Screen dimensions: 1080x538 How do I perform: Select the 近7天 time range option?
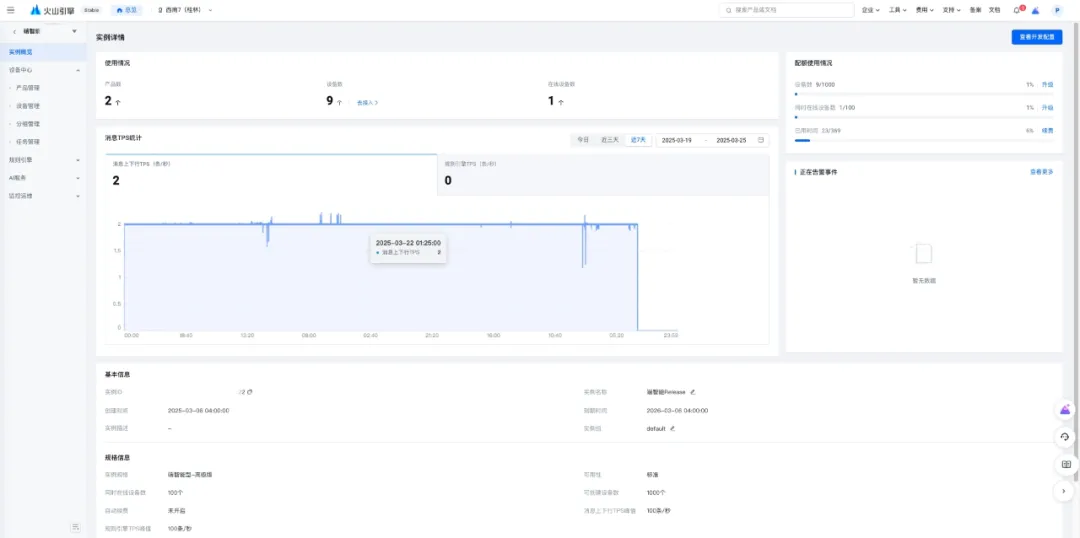point(637,140)
